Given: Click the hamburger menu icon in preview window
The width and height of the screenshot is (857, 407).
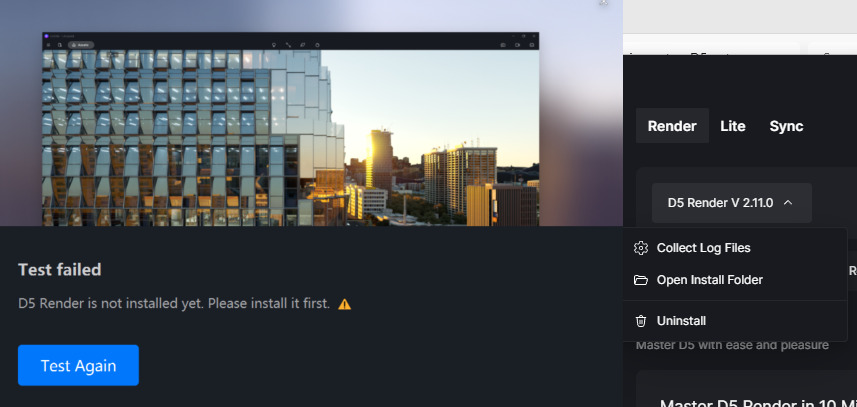Looking at the screenshot, I should click(x=48, y=45).
